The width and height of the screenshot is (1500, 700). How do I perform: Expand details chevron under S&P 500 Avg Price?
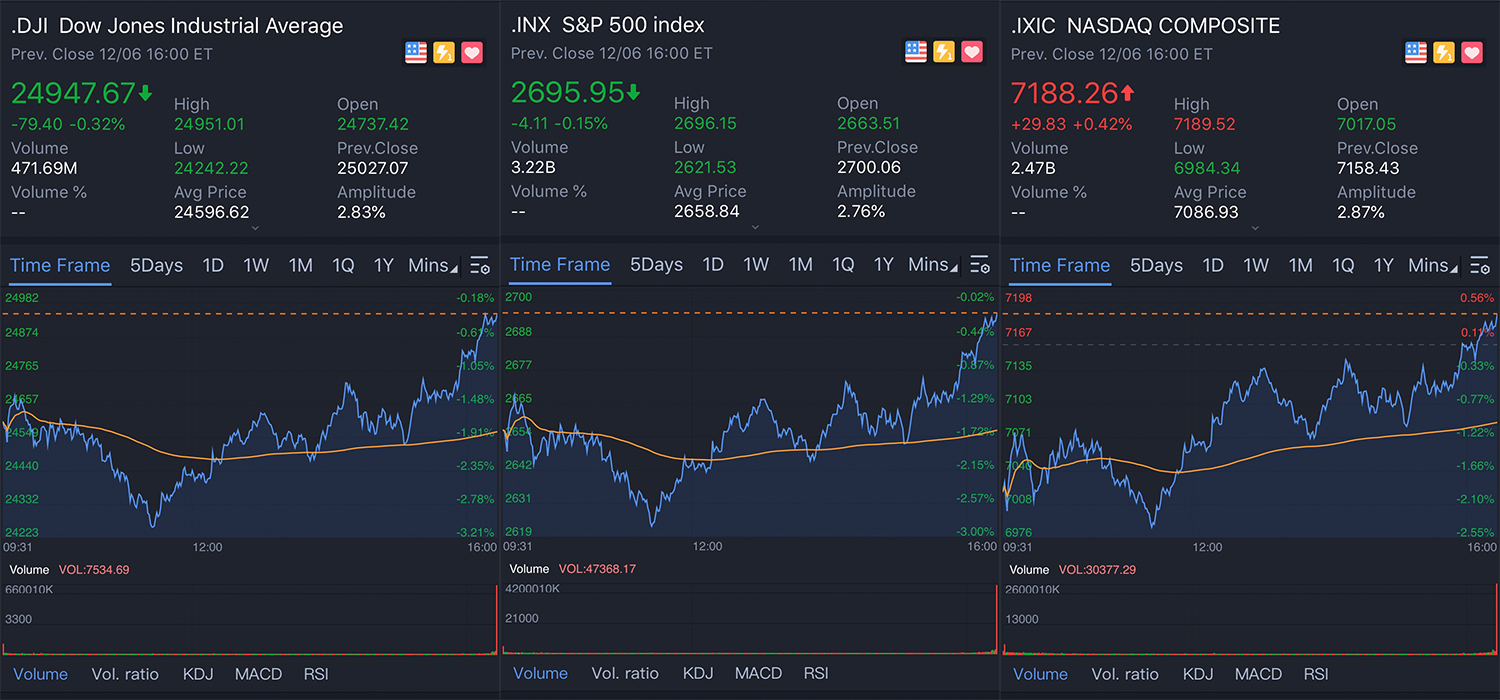(x=755, y=227)
